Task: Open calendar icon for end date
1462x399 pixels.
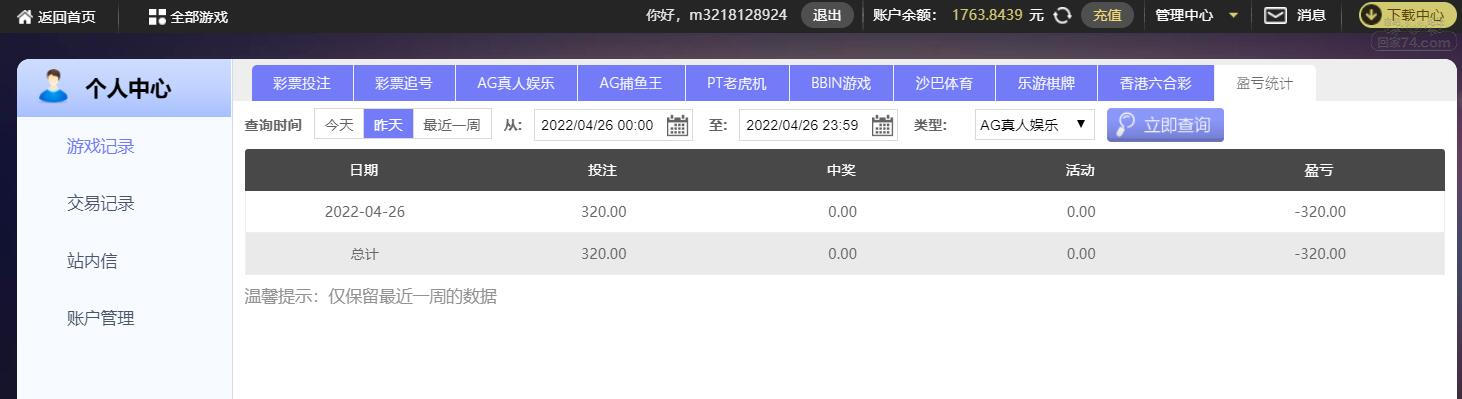Action: point(882,125)
